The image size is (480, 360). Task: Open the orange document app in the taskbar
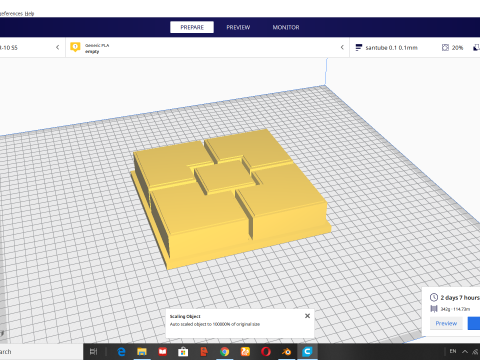pyautogui.click(x=204, y=351)
